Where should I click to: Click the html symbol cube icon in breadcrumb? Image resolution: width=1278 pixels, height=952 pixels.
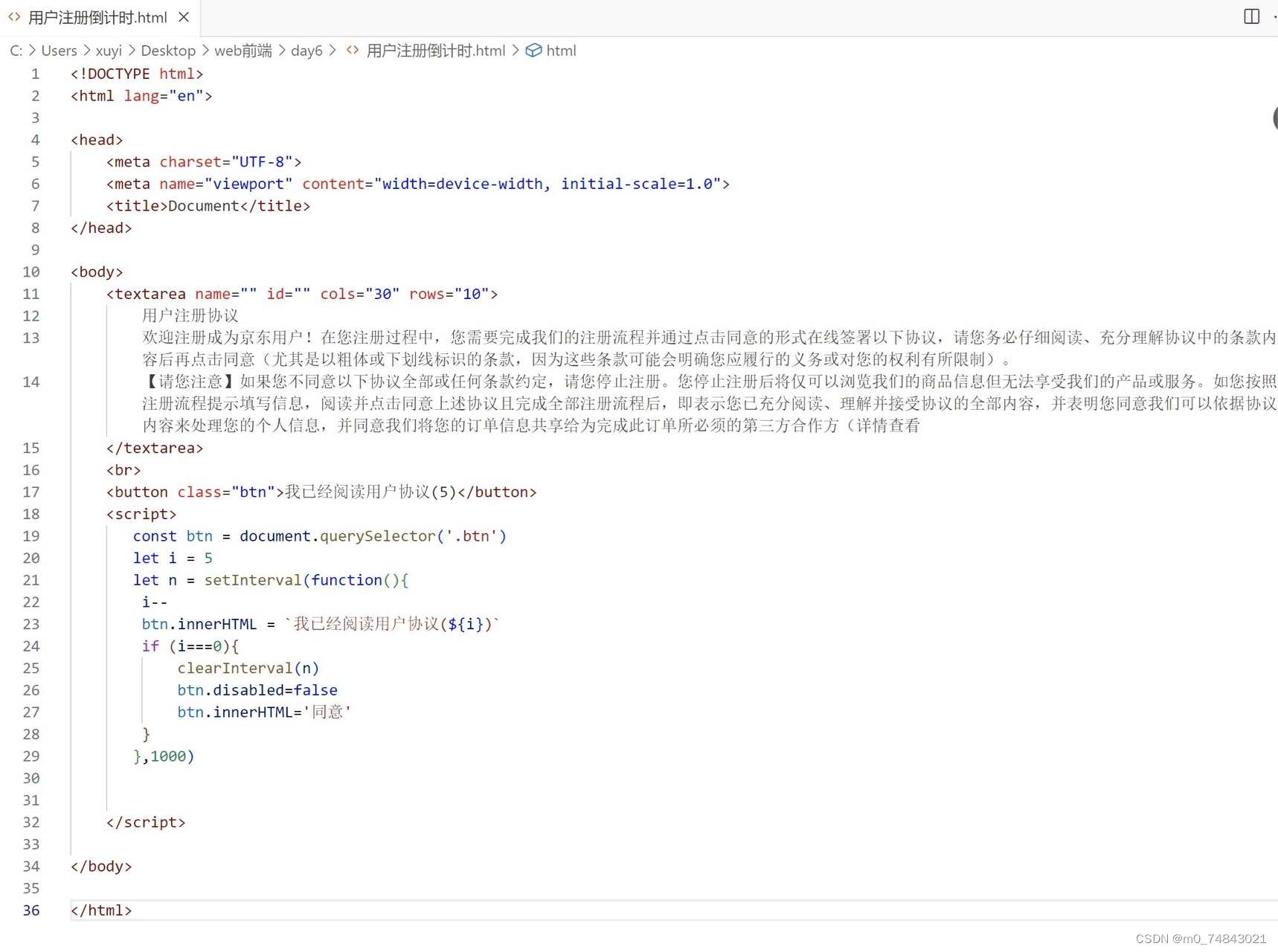pyautogui.click(x=533, y=51)
